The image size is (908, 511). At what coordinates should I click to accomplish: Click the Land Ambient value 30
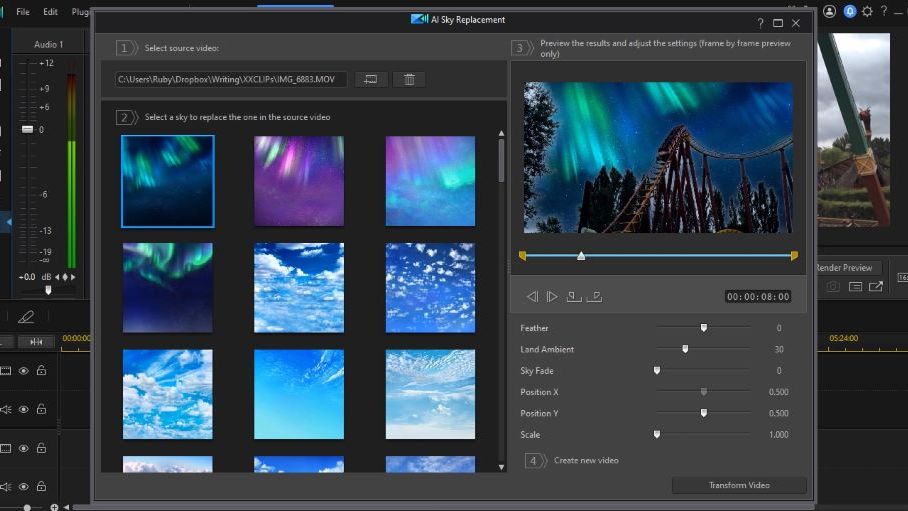tap(779, 349)
